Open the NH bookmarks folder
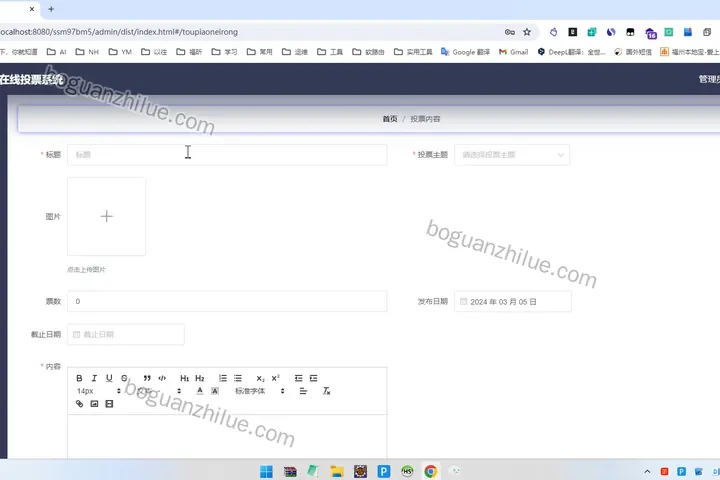 [87, 52]
